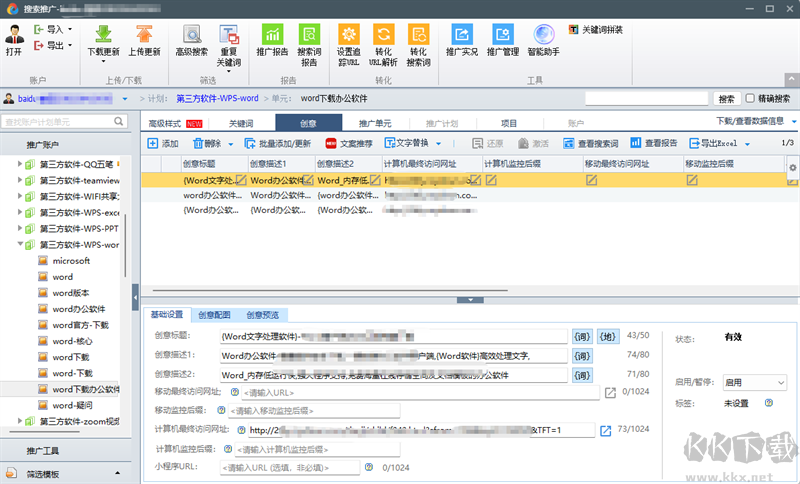The image size is (800, 484).
Task: Open the 创意配图 tab
Action: (x=214, y=315)
